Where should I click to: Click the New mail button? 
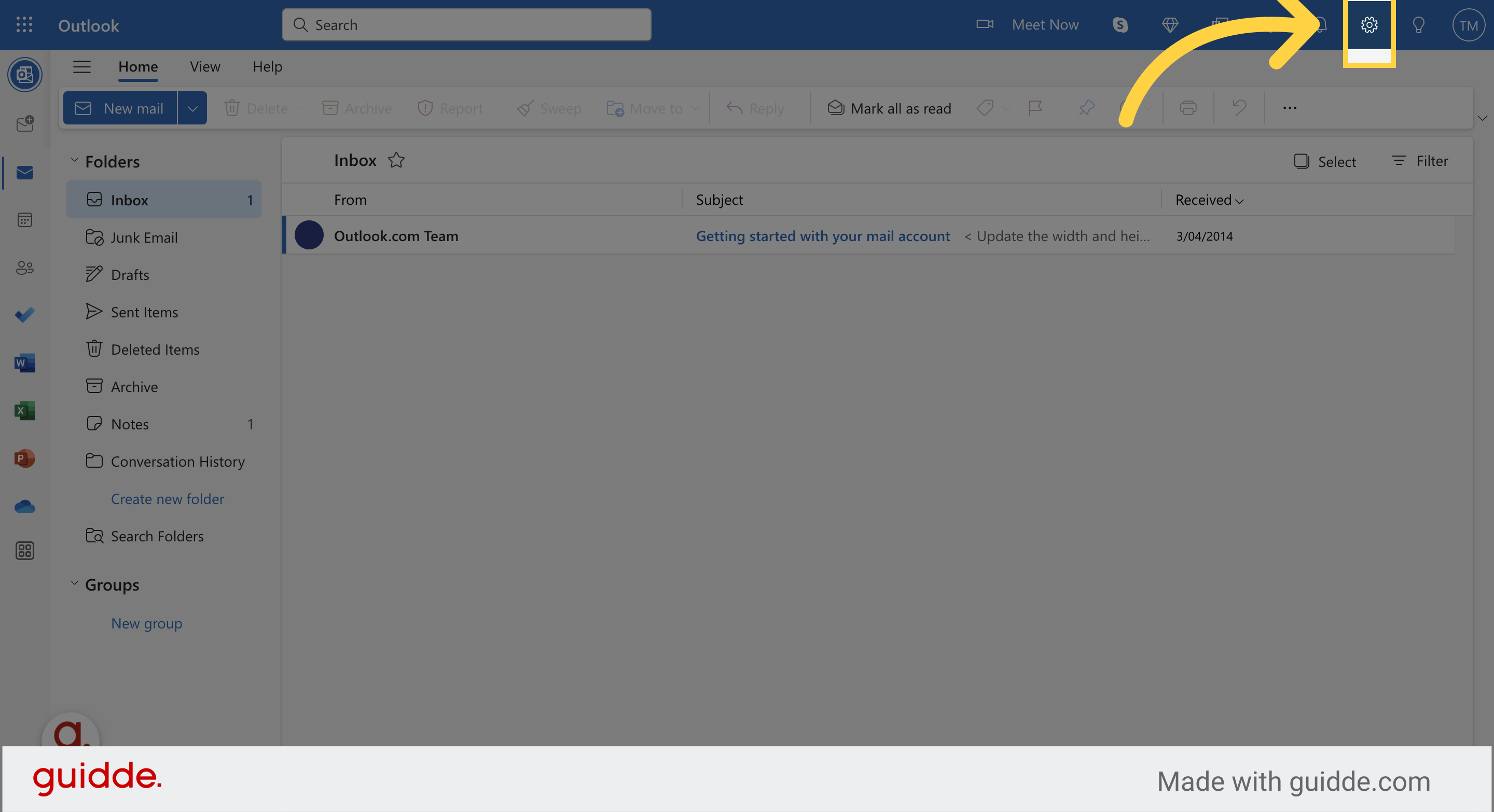coord(120,108)
